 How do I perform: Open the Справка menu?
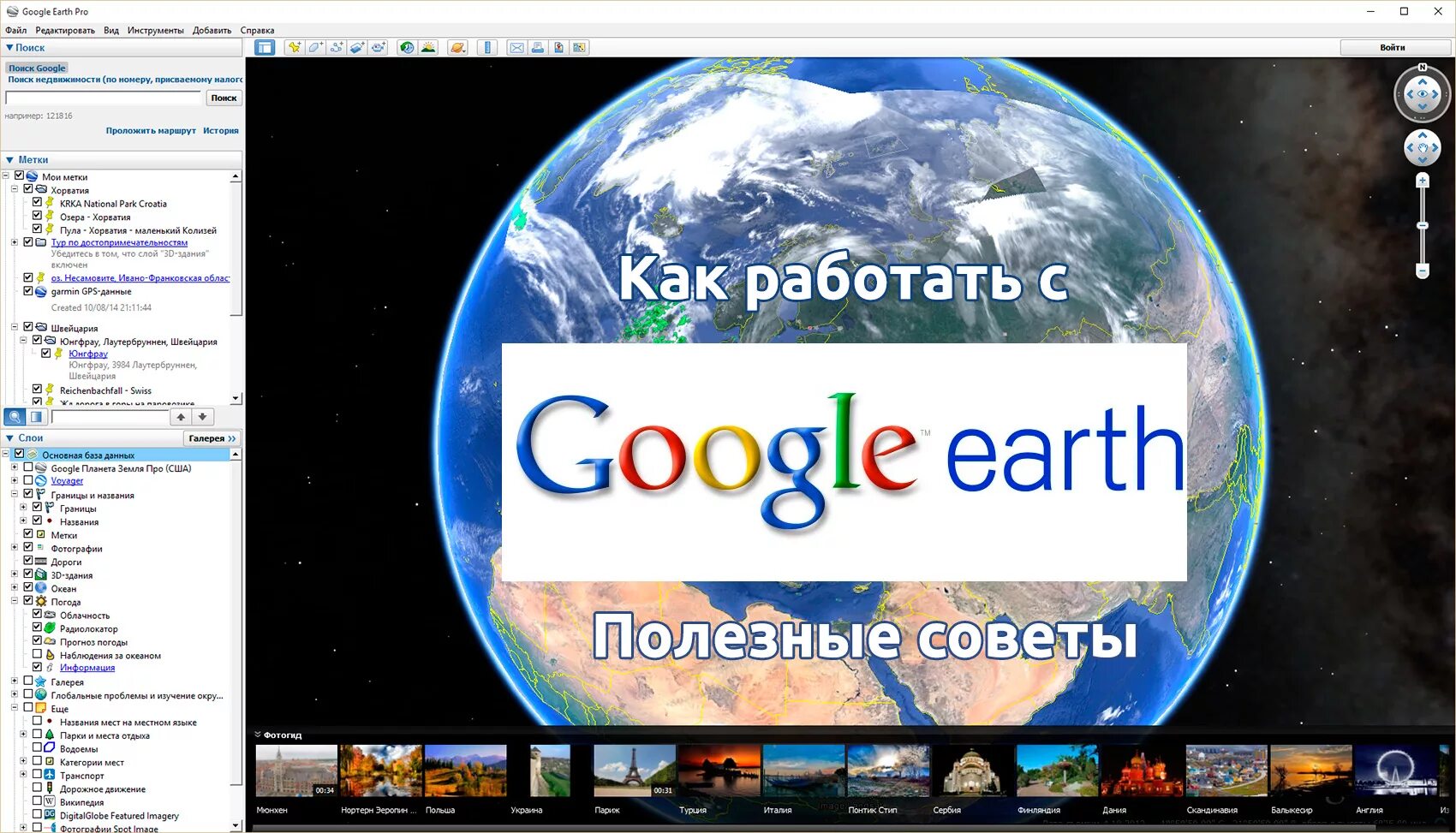(257, 30)
